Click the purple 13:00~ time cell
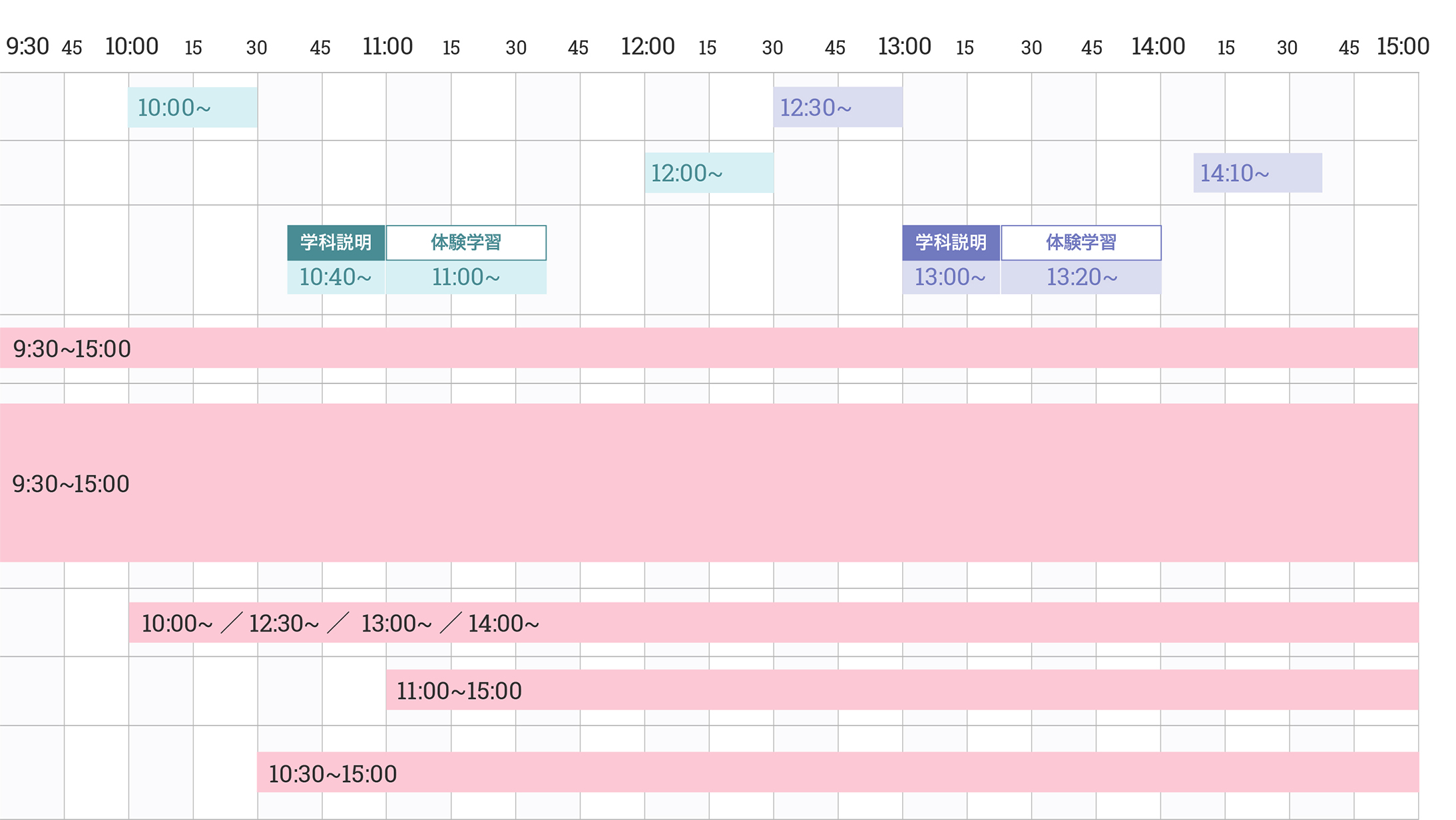Screen dimensions: 1456x820 click(x=951, y=277)
